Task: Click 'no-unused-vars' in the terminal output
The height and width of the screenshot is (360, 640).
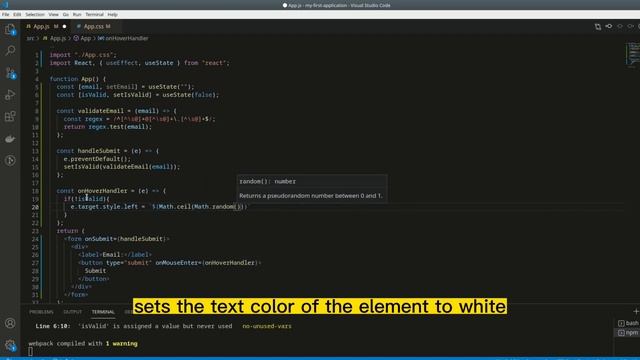Action: [267, 326]
